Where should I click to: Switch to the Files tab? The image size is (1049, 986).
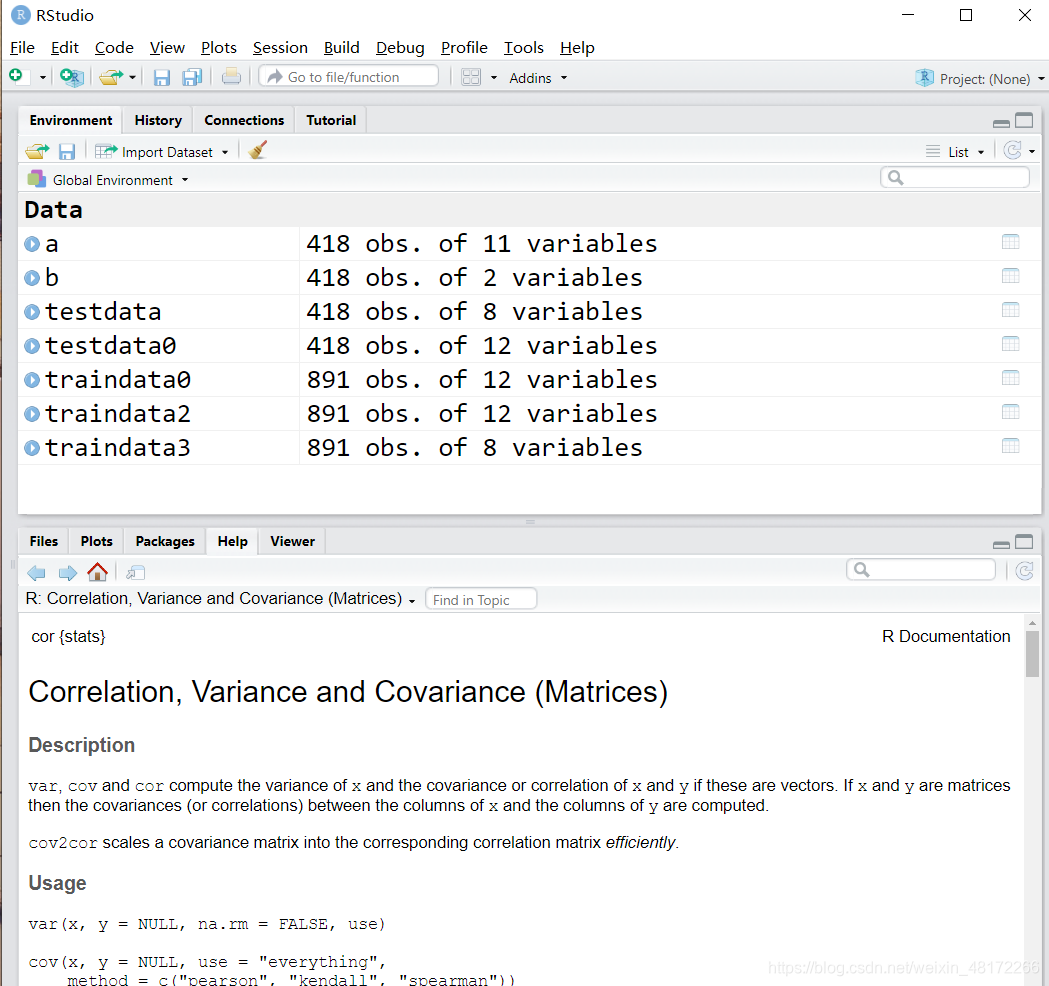[43, 541]
